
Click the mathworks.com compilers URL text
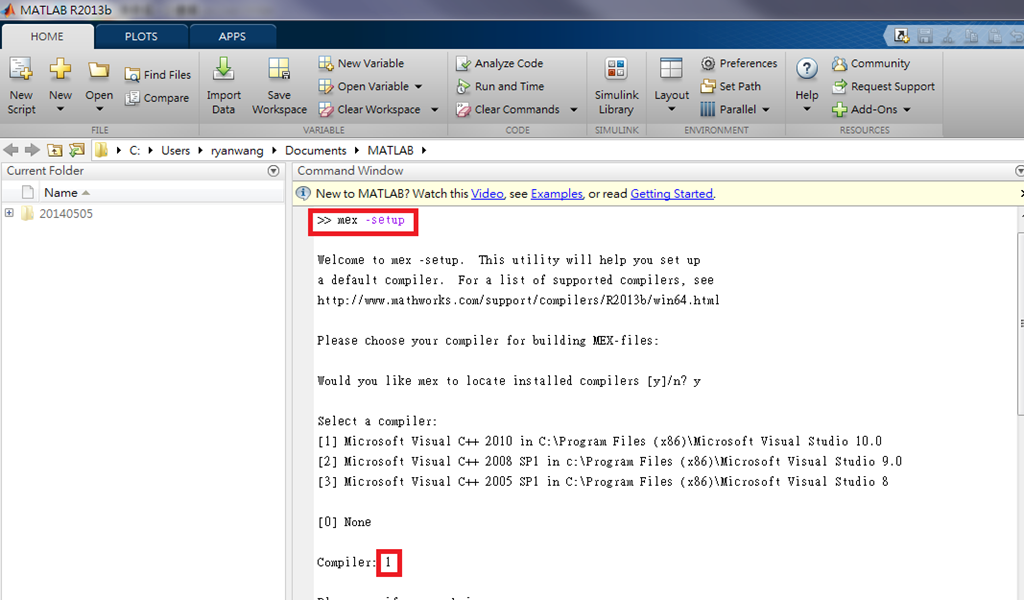coord(519,300)
